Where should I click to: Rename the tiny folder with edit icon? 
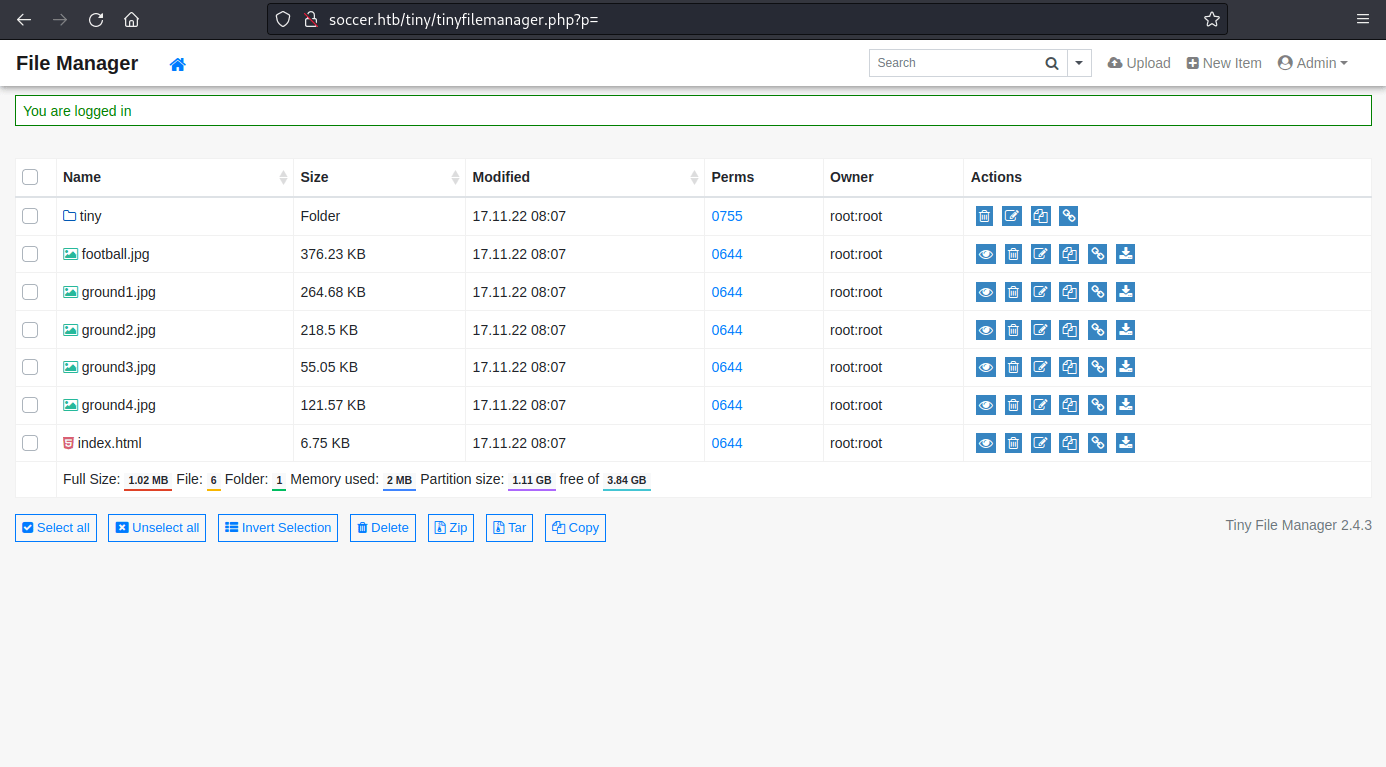pos(1013,216)
